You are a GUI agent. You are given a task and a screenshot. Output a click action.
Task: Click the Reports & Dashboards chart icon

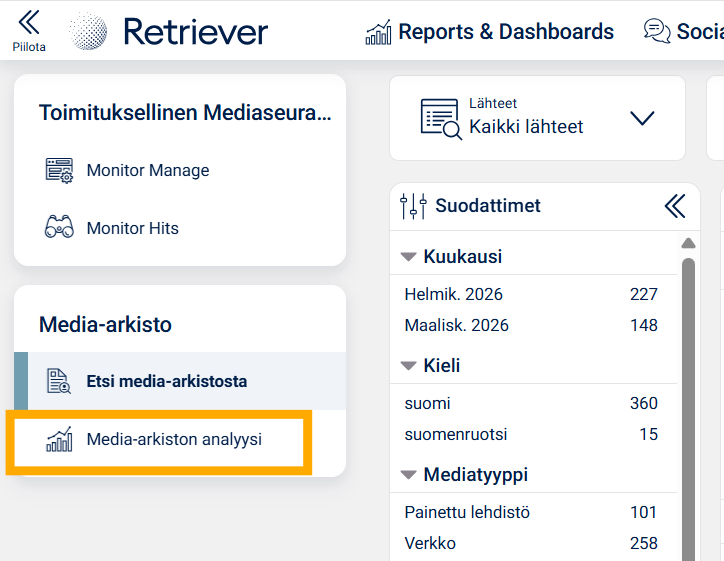tap(379, 32)
